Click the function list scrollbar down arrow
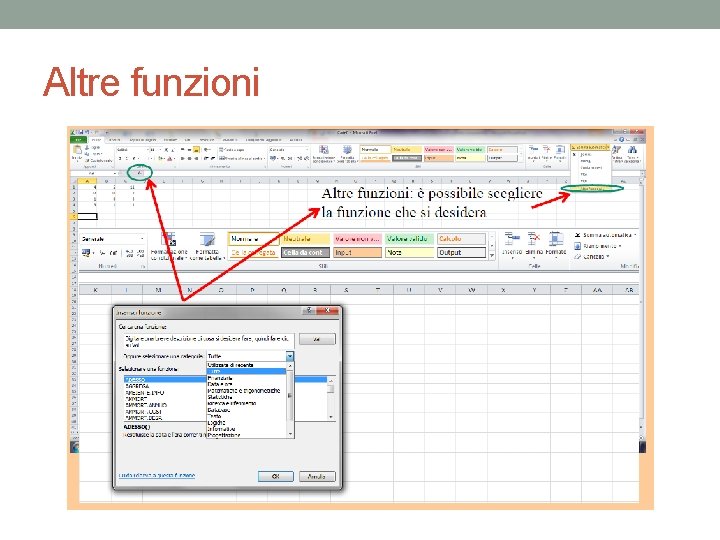This screenshot has height=540, width=720. pyautogui.click(x=331, y=417)
